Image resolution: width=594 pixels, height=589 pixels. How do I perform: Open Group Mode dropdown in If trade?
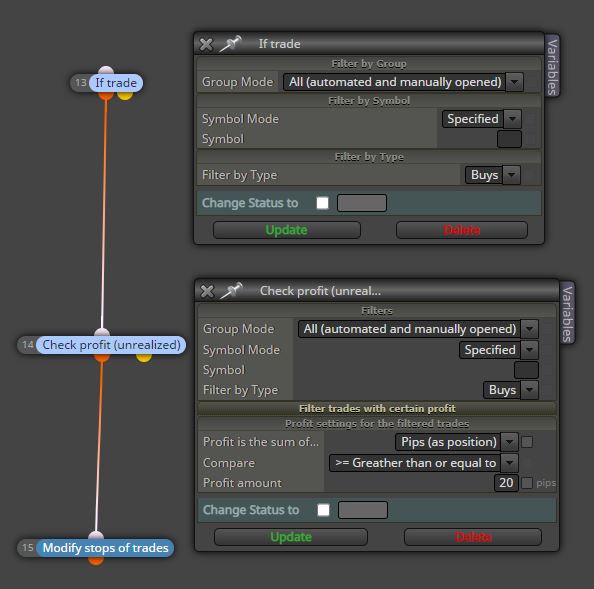point(403,82)
